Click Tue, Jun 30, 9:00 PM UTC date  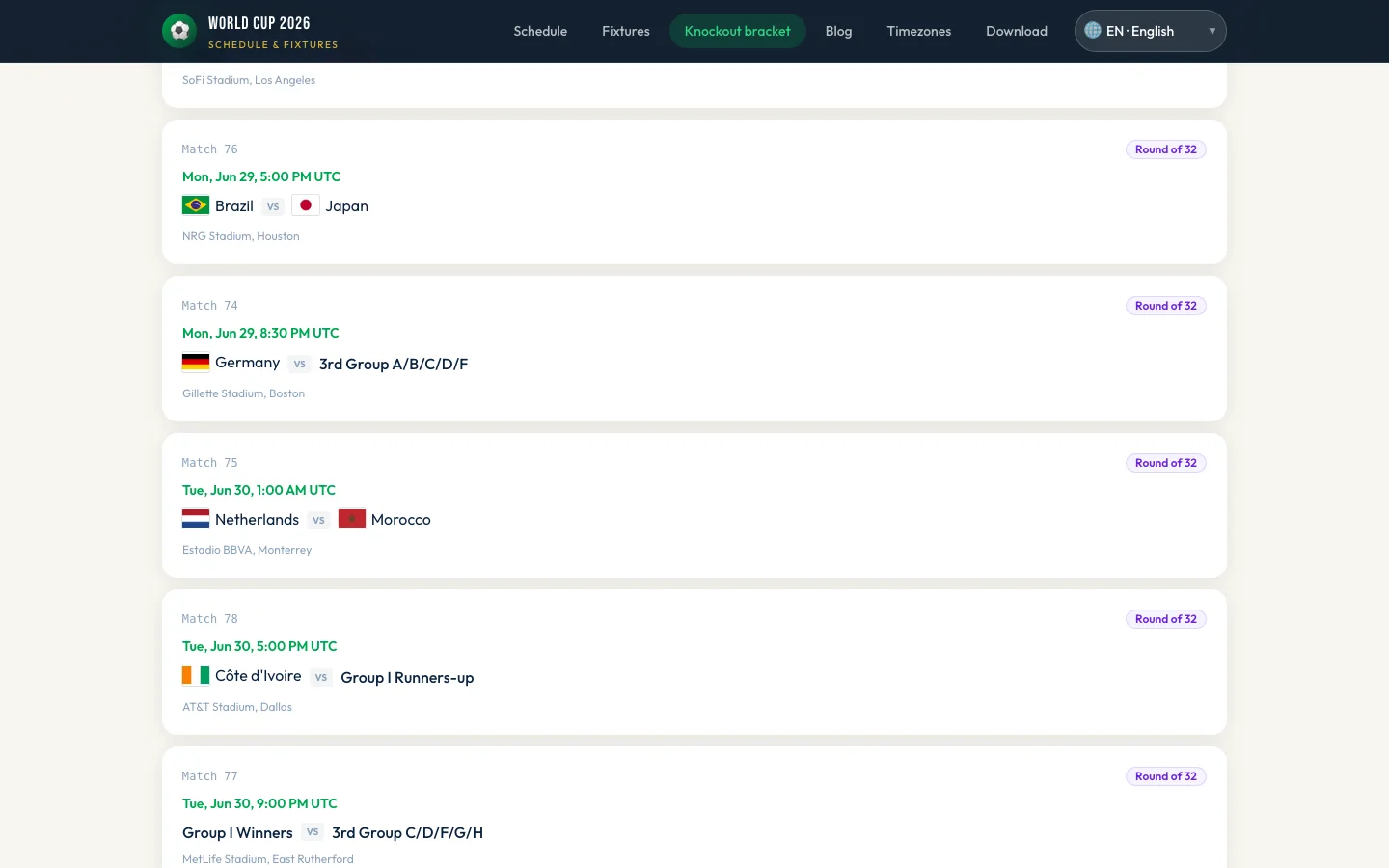click(259, 803)
